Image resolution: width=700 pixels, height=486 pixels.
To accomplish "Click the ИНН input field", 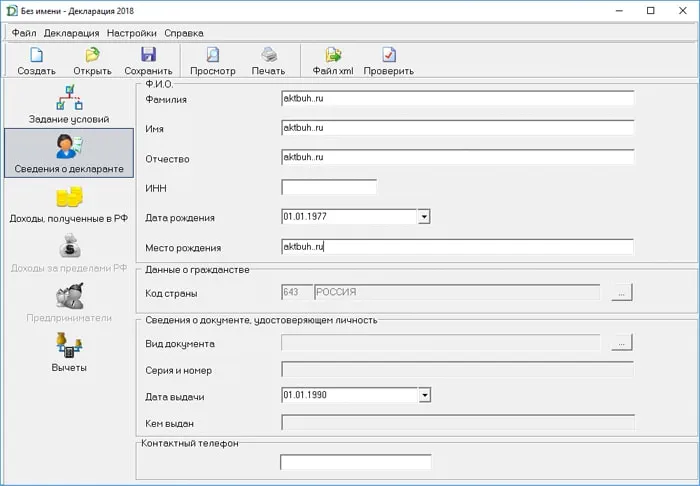I will tap(329, 187).
